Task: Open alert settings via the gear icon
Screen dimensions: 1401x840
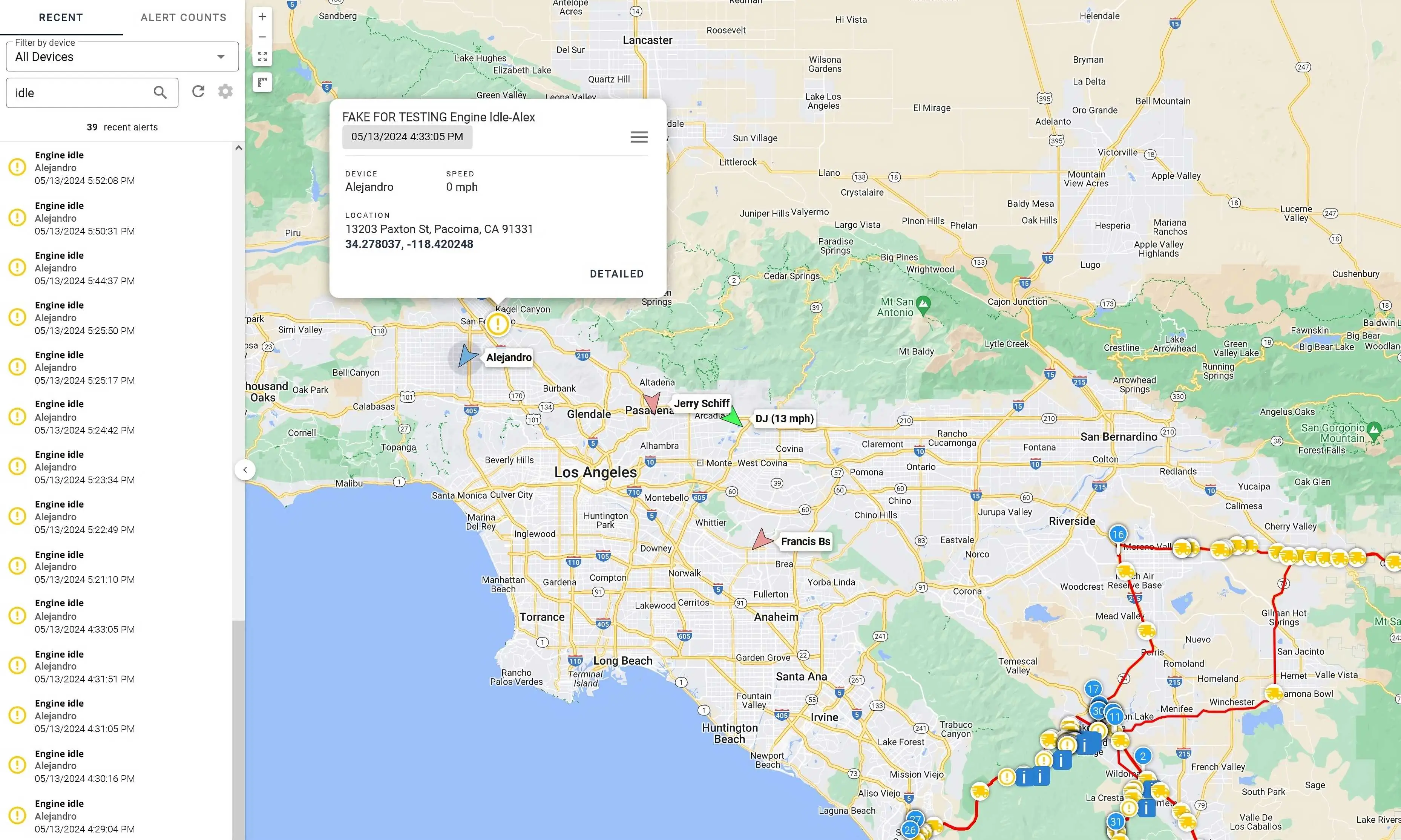Action: pos(225,91)
